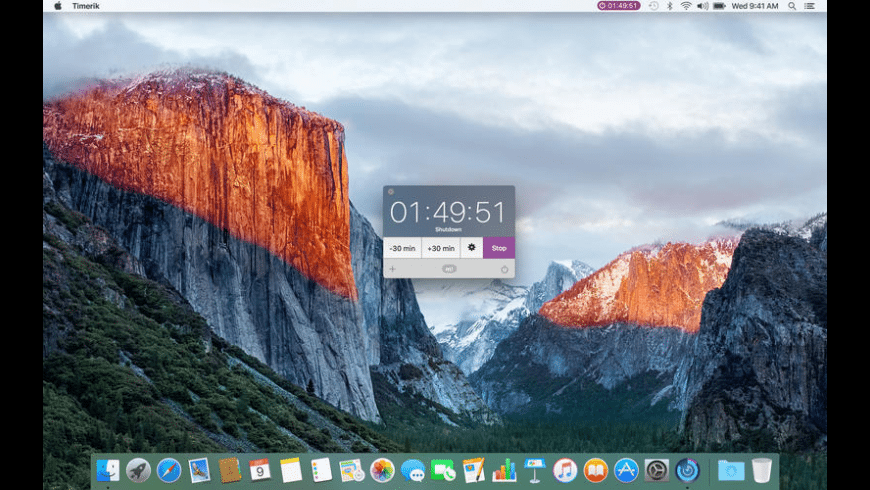Open Calendar from the Dock
This screenshot has width=870, height=490.
(x=260, y=471)
